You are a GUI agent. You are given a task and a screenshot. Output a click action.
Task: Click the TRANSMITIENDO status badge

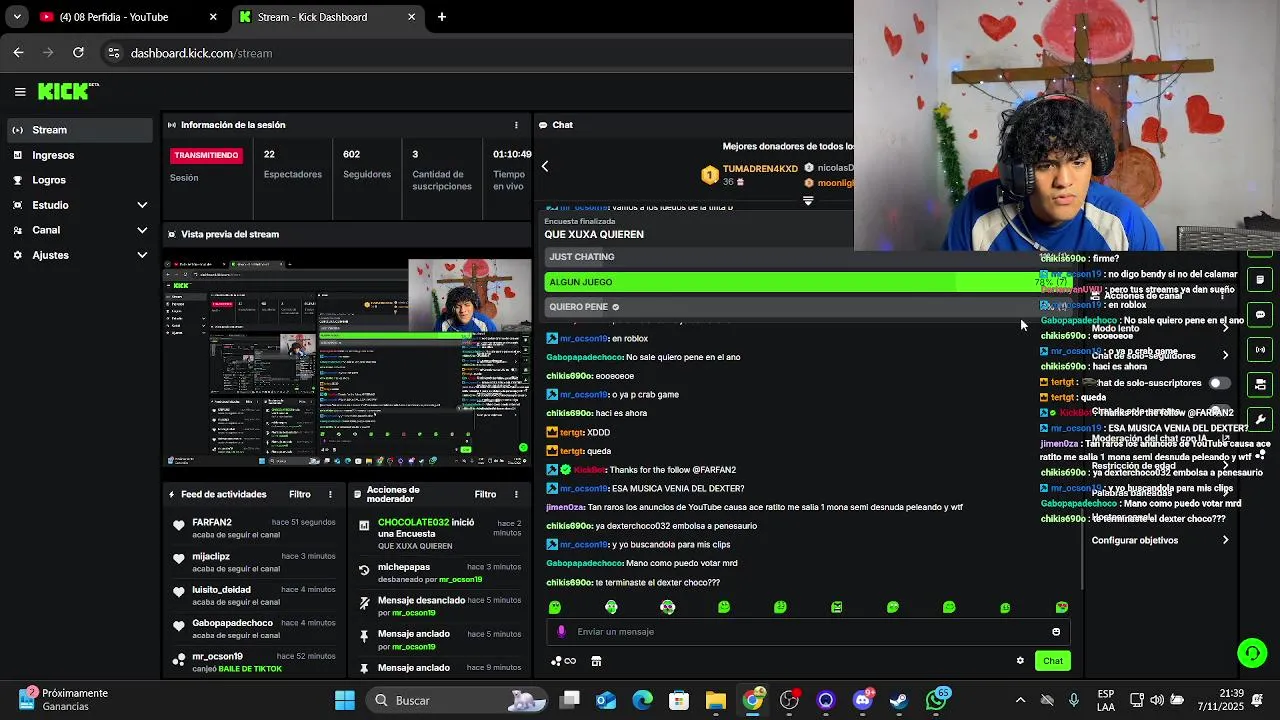(x=206, y=155)
